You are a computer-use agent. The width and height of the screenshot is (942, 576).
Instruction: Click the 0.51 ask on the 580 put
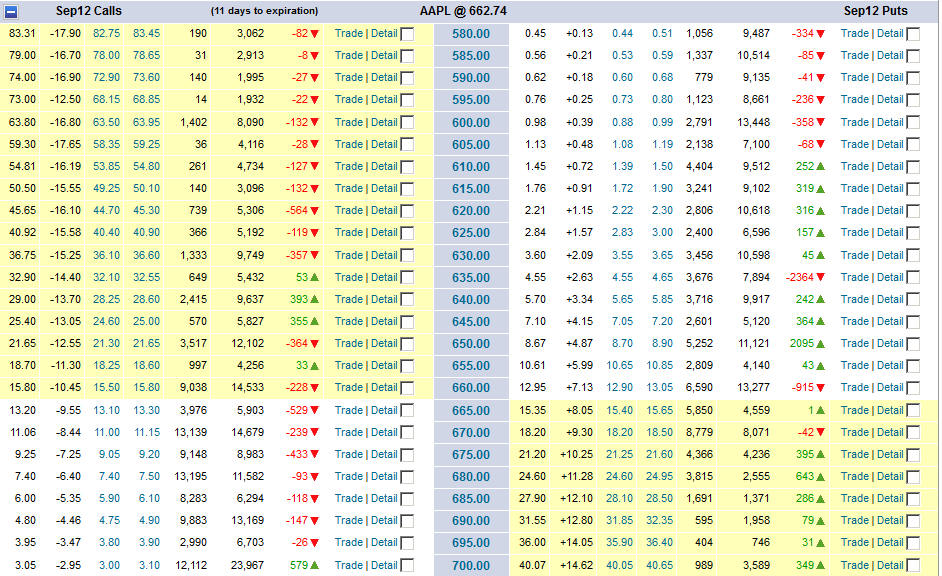click(662, 33)
